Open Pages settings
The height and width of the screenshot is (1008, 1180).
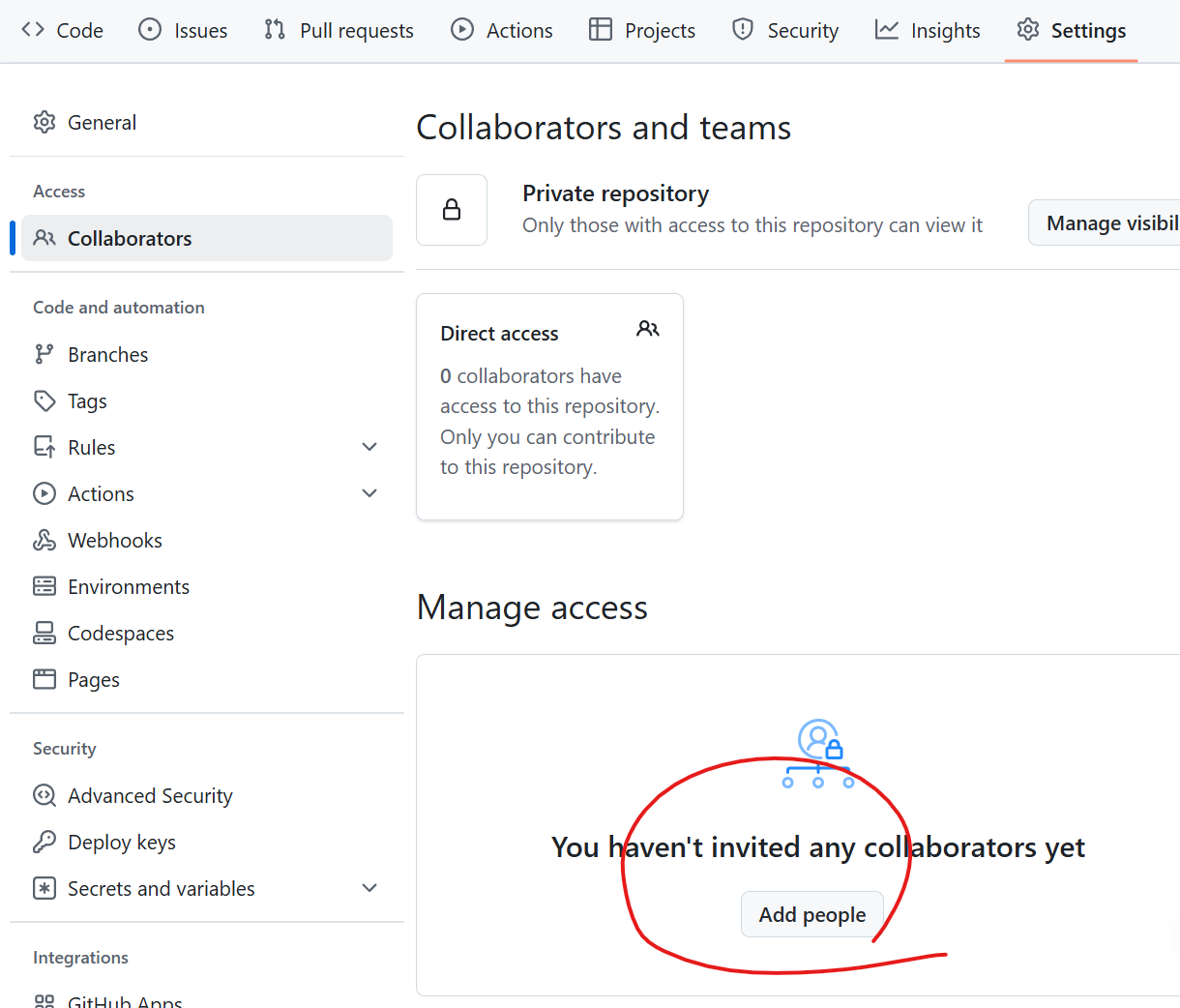pos(207,679)
